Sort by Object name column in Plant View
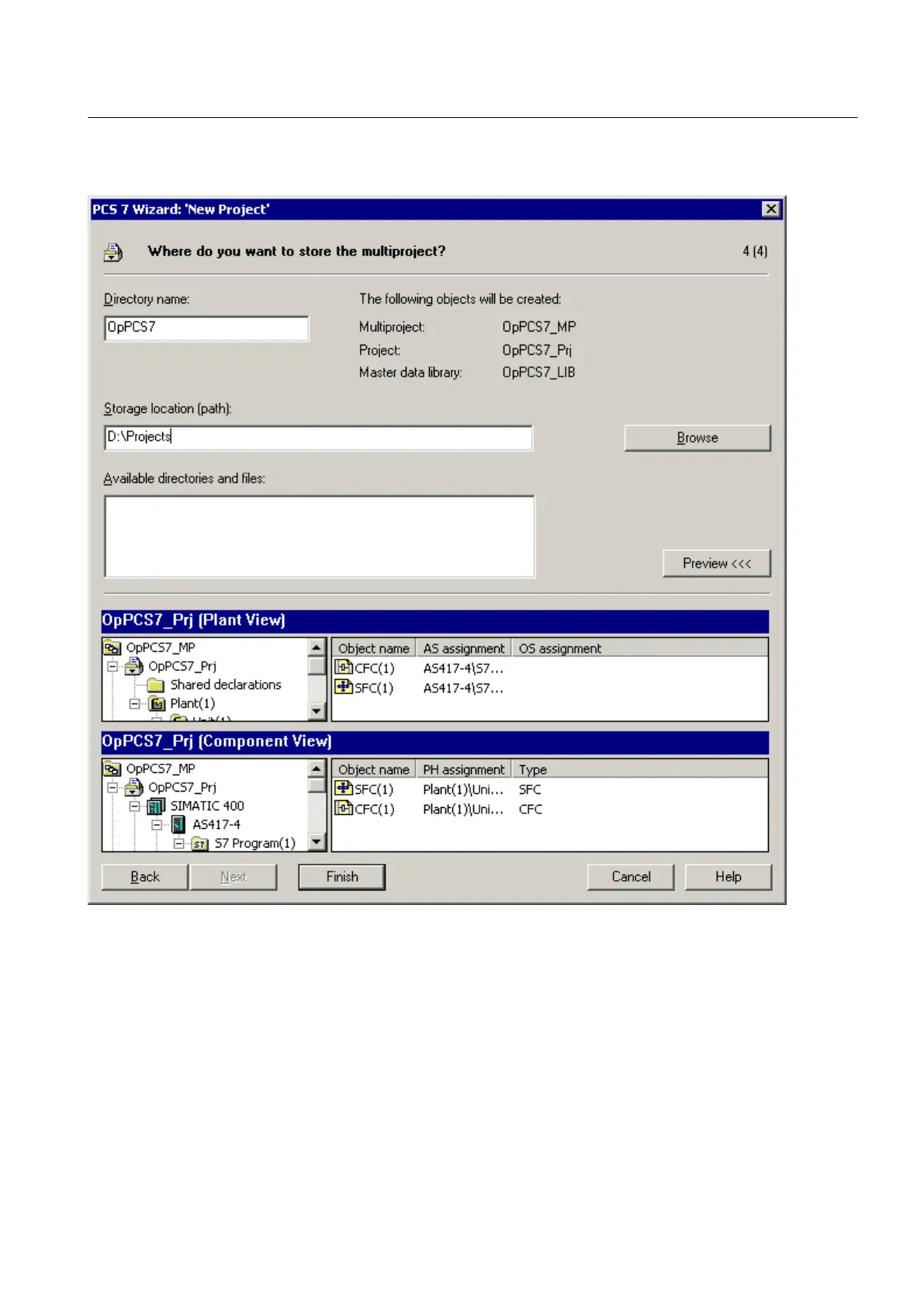This screenshot has height=1307, width=924. click(x=374, y=648)
